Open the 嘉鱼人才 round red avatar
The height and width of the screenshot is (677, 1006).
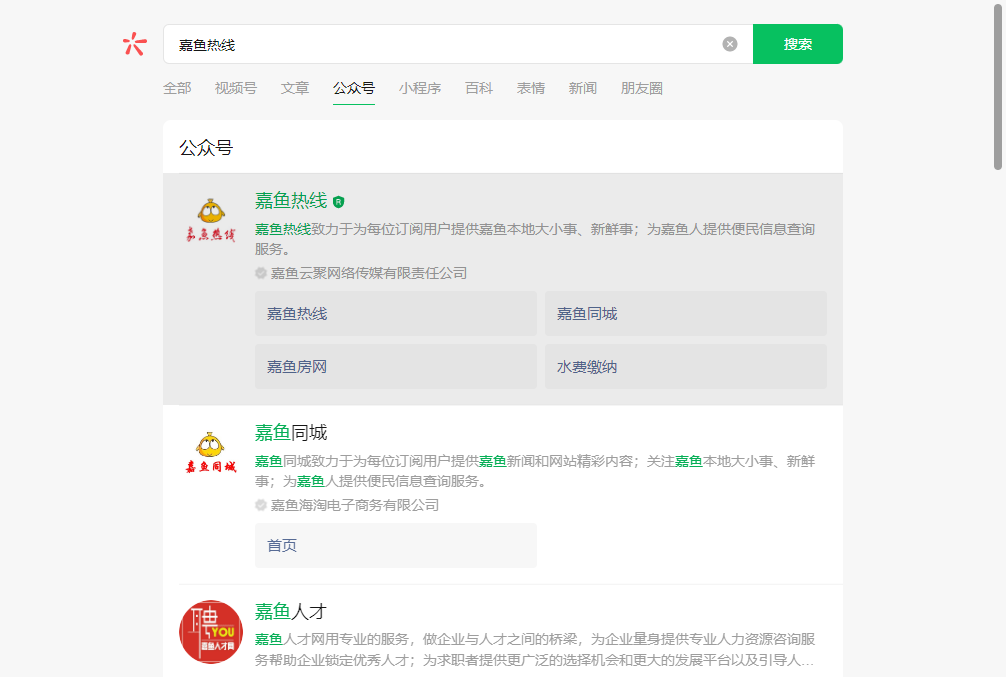tap(210, 631)
